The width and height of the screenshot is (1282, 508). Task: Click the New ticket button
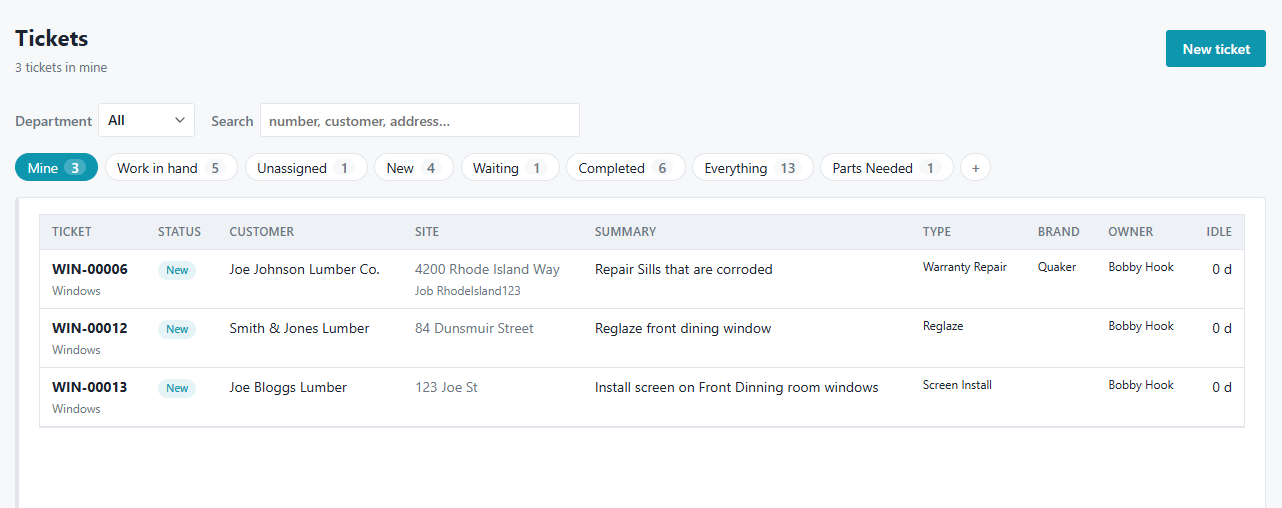click(x=1216, y=49)
